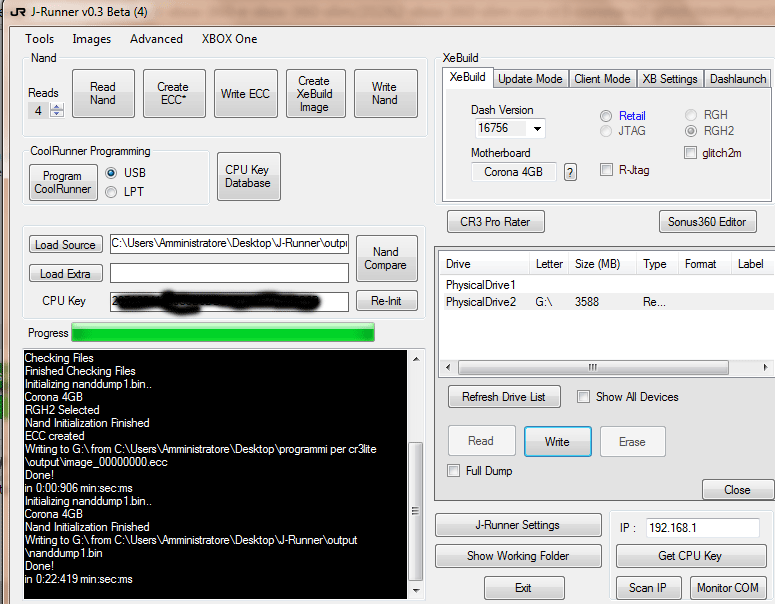Enable the glitch2m checkbox
Image resolution: width=775 pixels, height=604 pixels.
690,153
